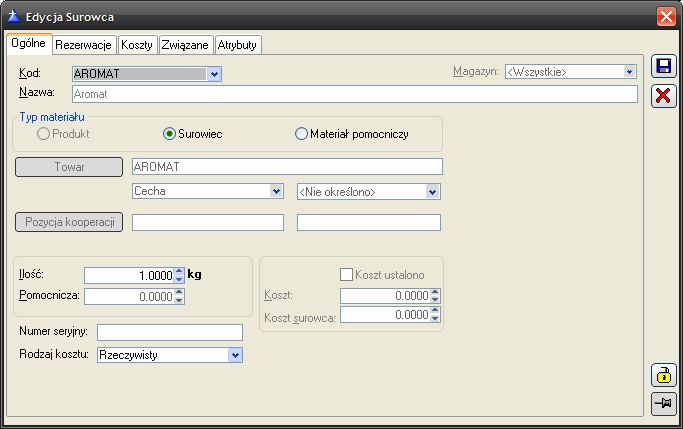Increase the Koszt surowca value
Screen dimensions: 683x429
[435, 311]
